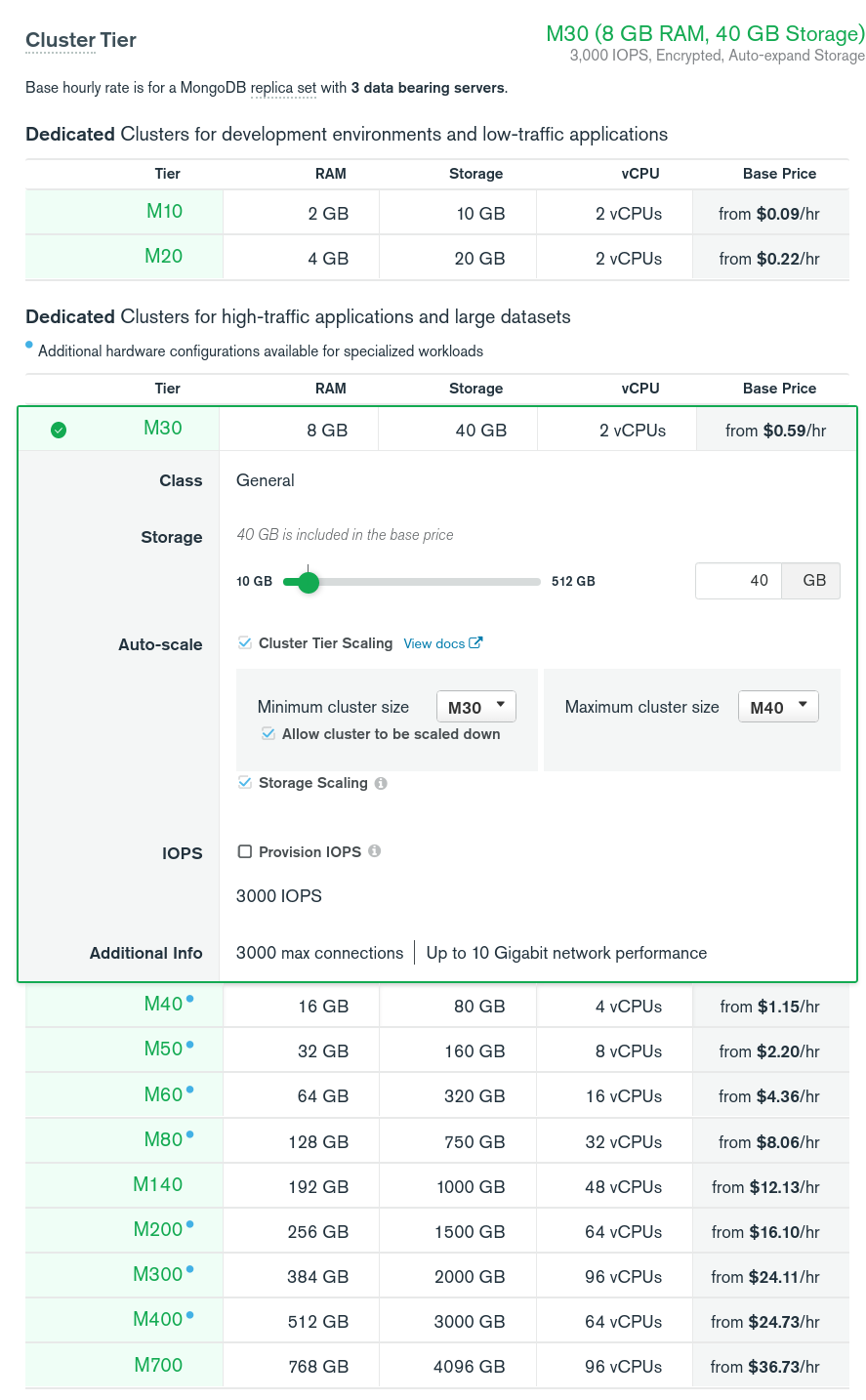Enable the Provision IOPS checkbox
Screen dimensions: 866x1400
[x=244, y=850]
